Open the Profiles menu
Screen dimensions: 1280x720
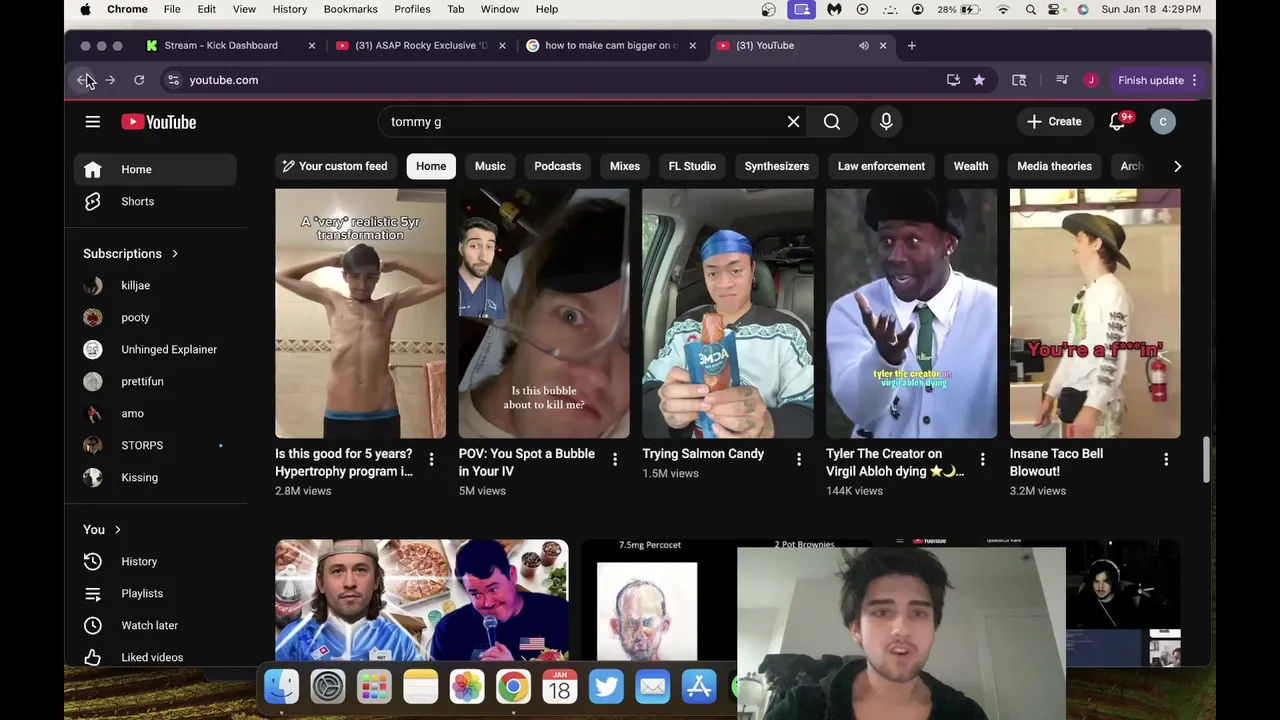412,9
